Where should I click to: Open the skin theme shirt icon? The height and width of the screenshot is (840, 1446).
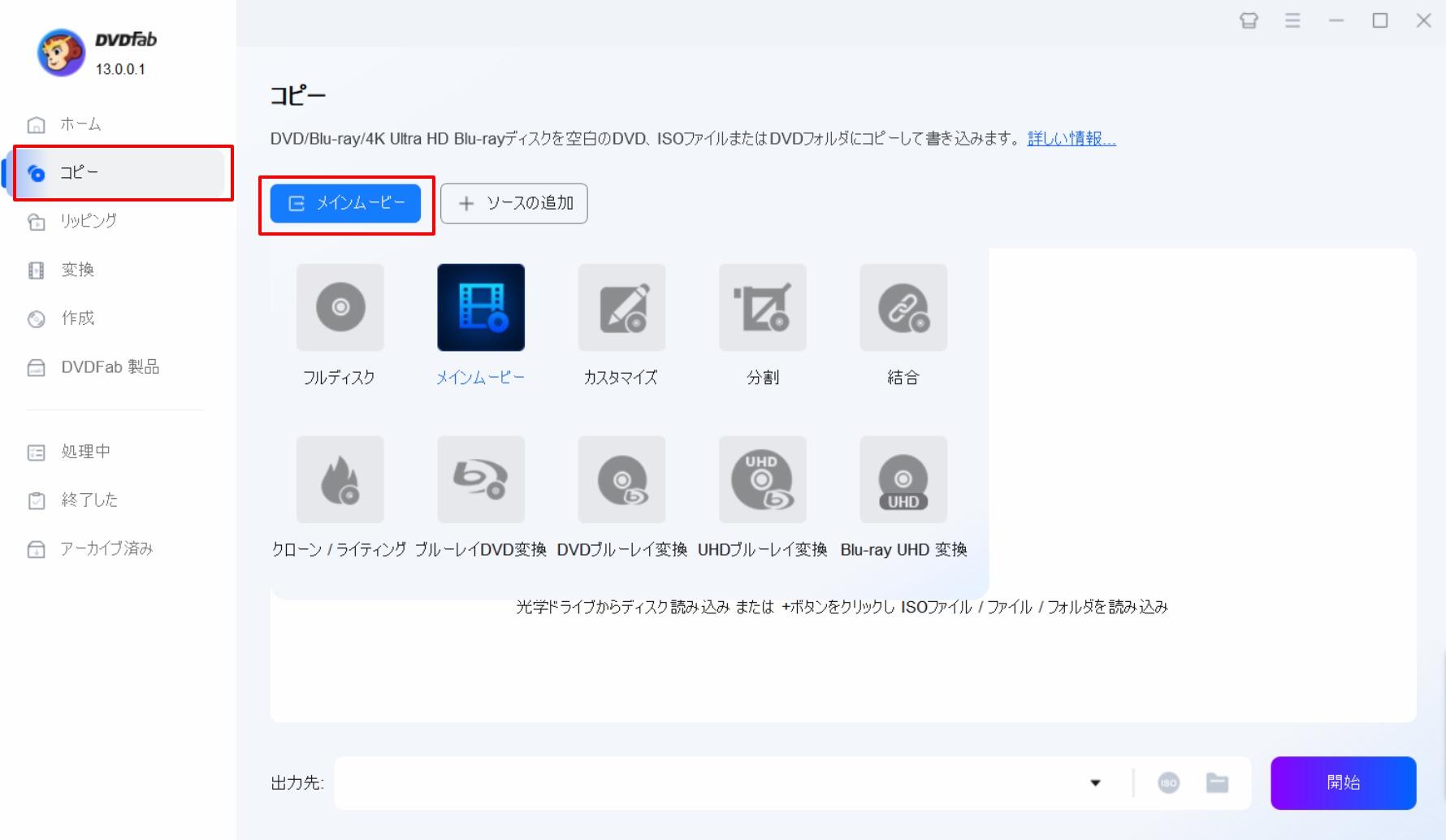[x=1249, y=20]
